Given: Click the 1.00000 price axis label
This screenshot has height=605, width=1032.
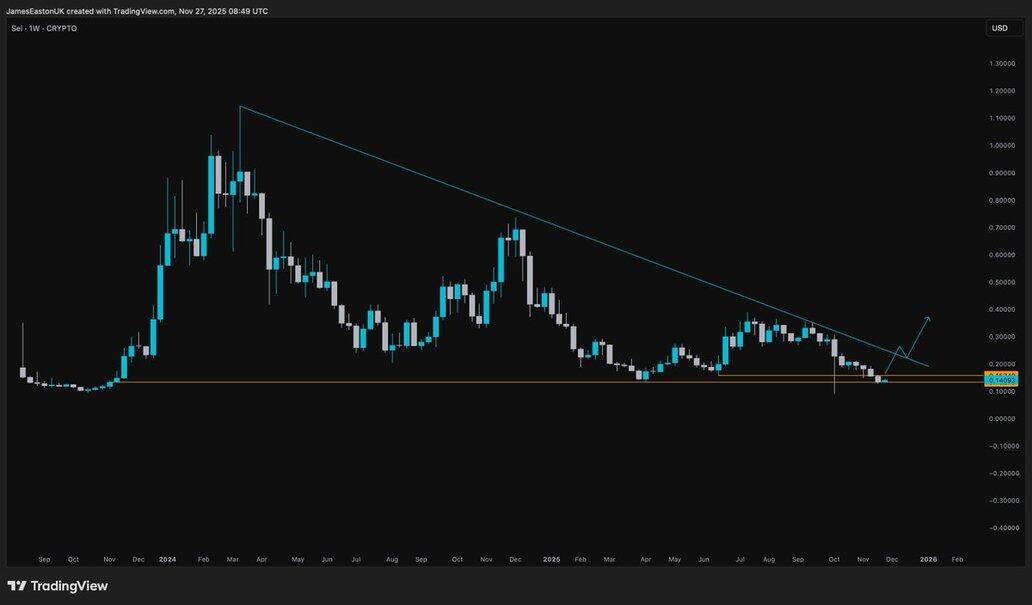Looking at the screenshot, I should (1001, 145).
